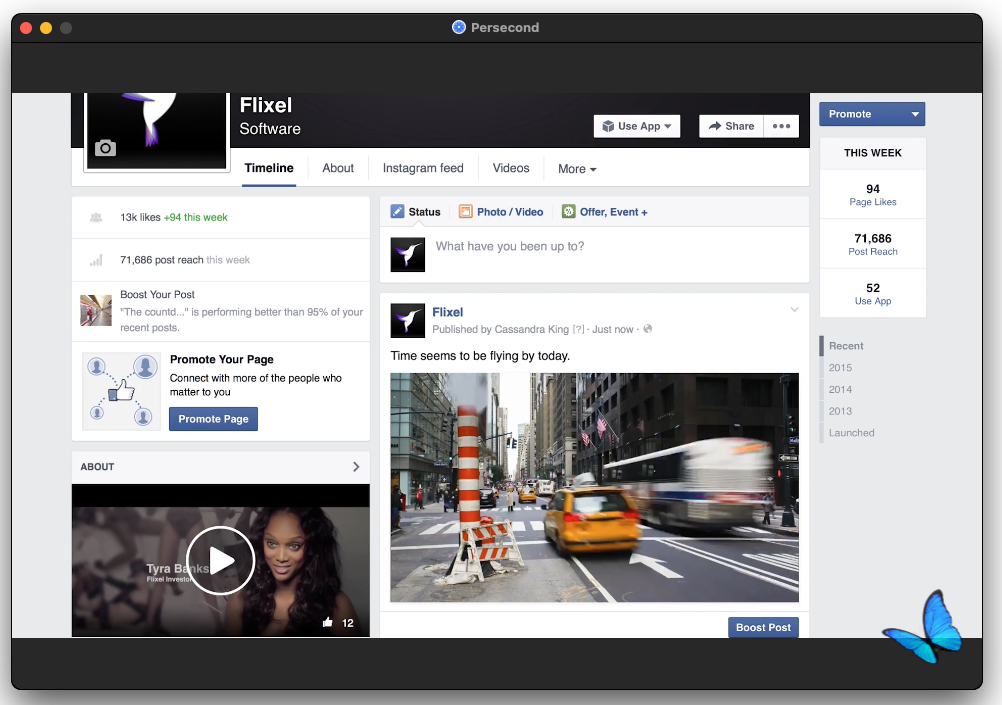Viewport: 1002px width, 705px height.
Task: Open the Videos tab
Action: 511,168
